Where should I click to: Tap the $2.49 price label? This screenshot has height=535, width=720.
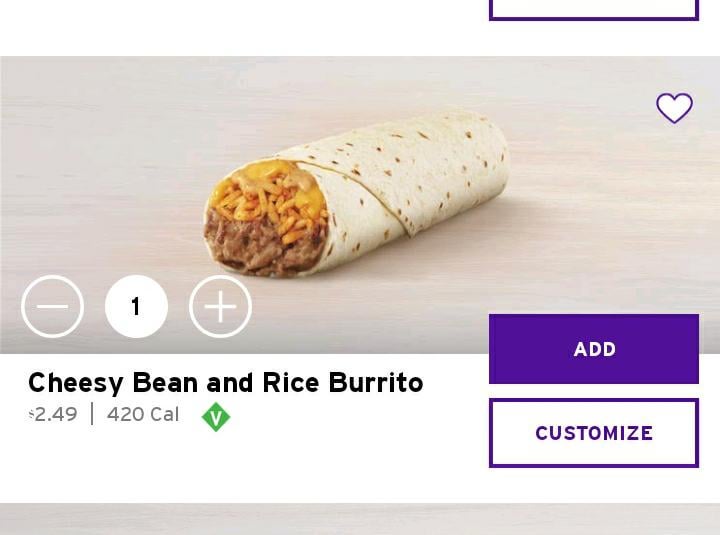(53, 415)
